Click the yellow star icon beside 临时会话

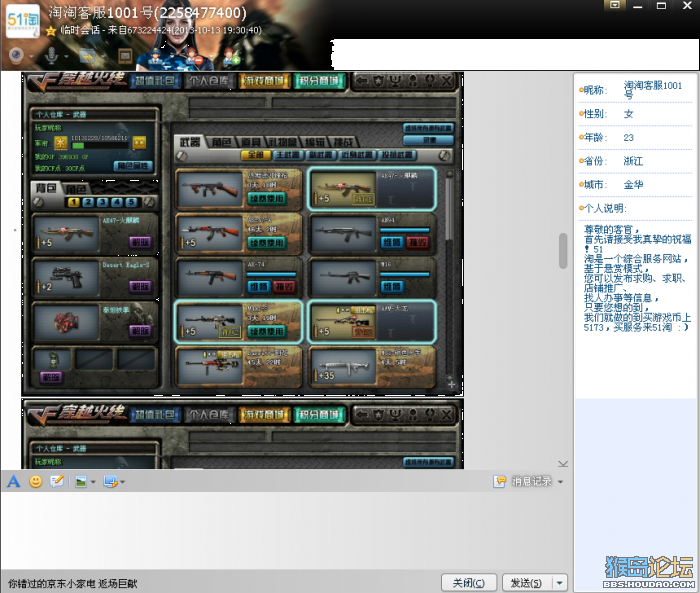coord(51,30)
